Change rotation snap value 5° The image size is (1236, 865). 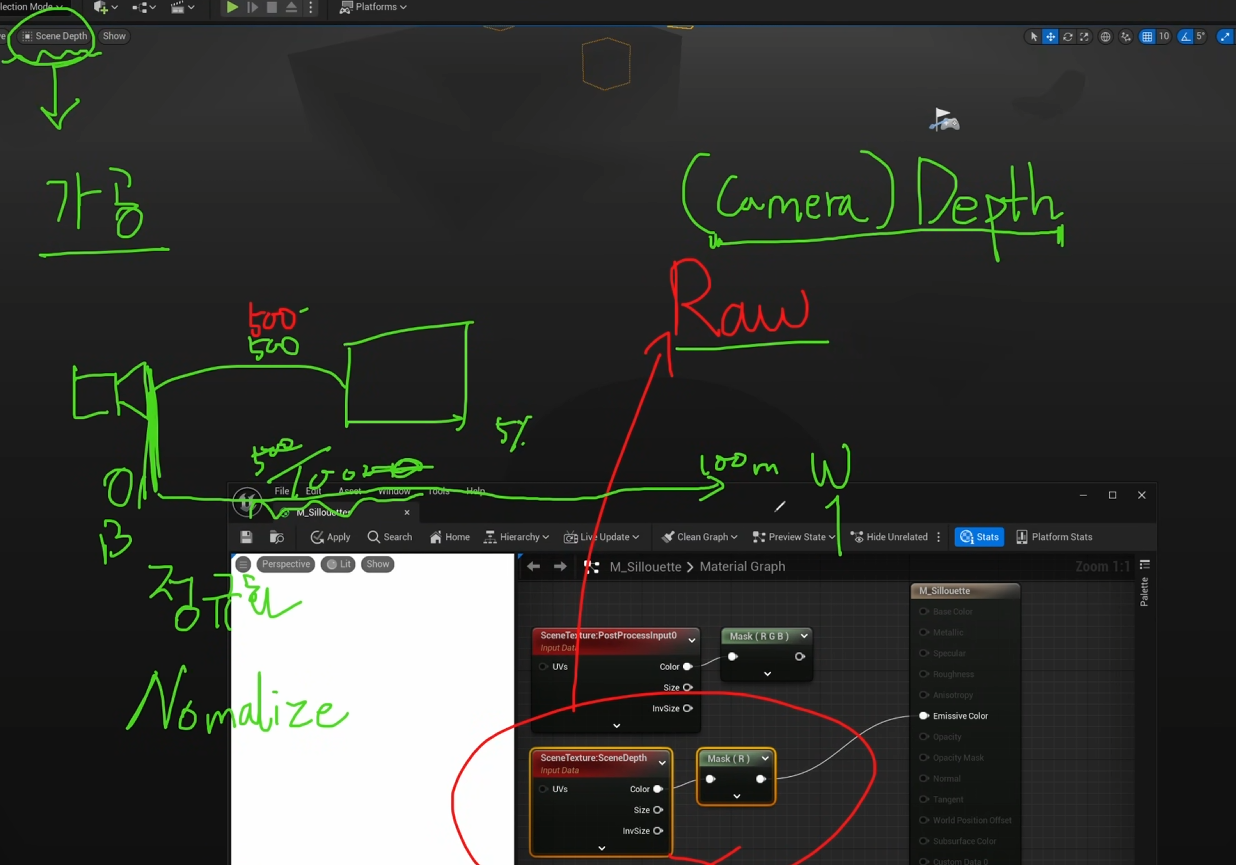point(1201,37)
